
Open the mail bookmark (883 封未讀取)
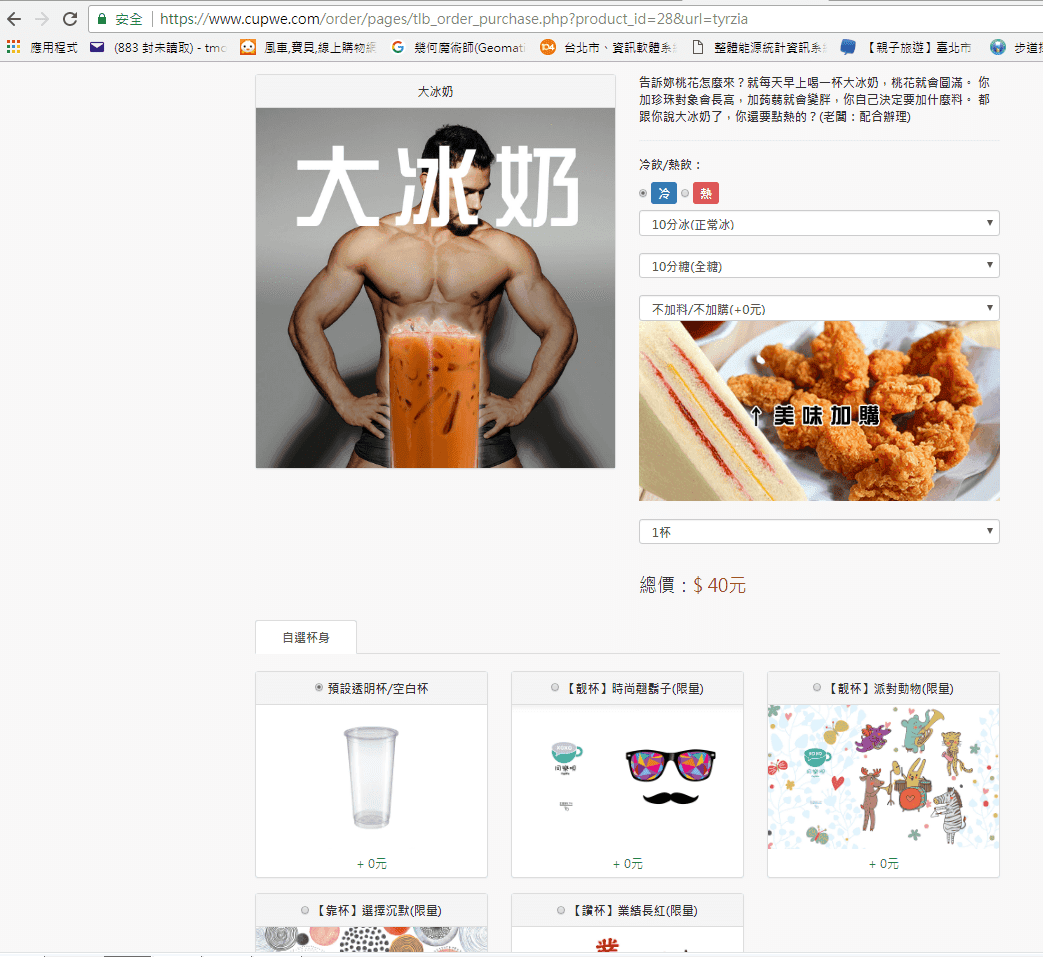pyautogui.click(x=158, y=47)
